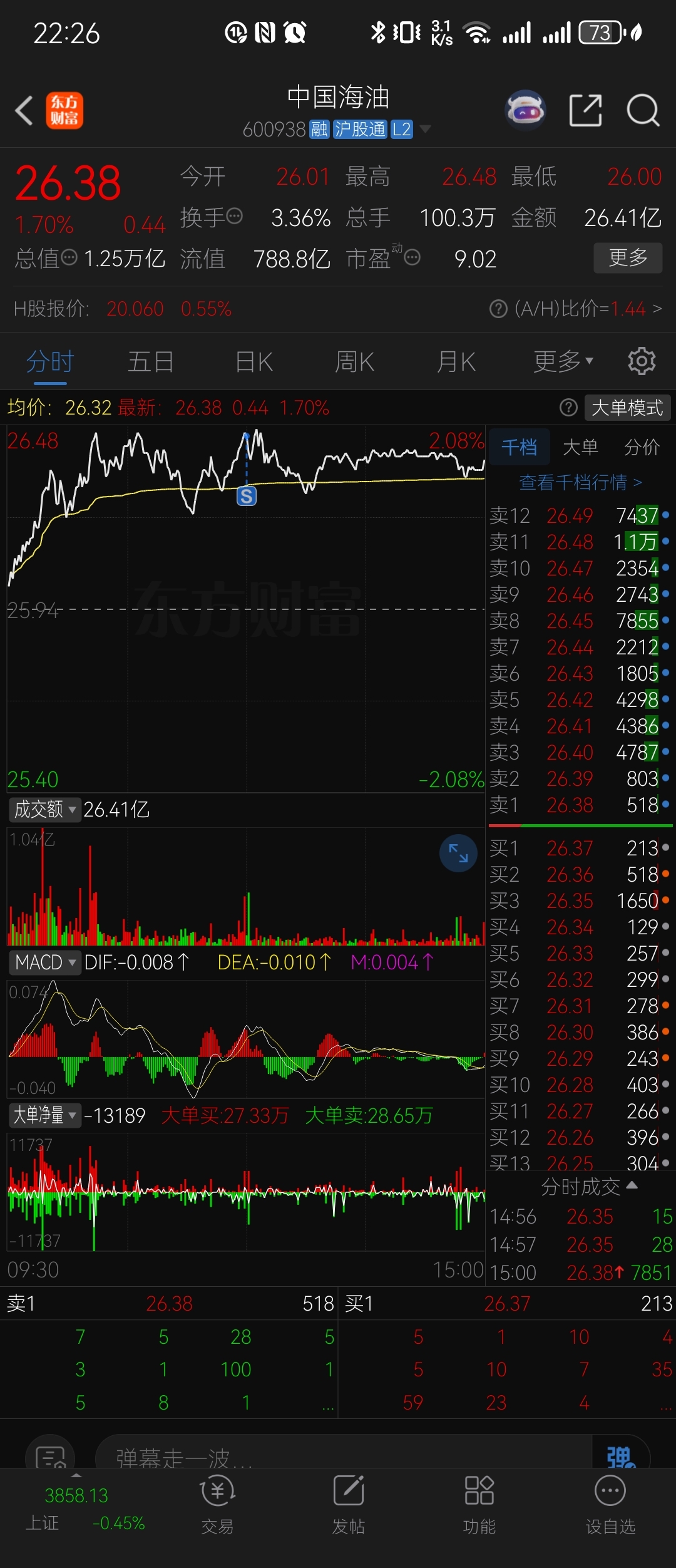Tap the 更多 button in quote panel
676x1568 pixels.
click(628, 257)
